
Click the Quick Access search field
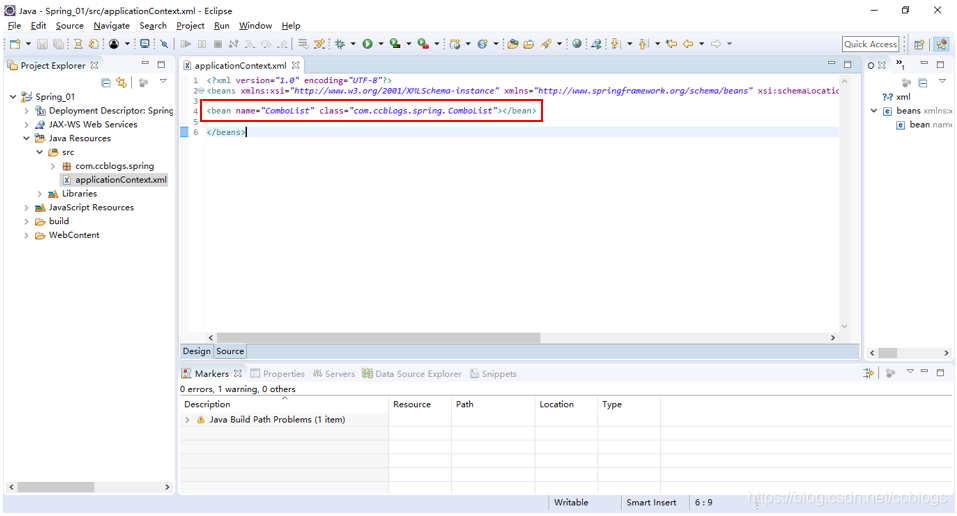tap(870, 44)
